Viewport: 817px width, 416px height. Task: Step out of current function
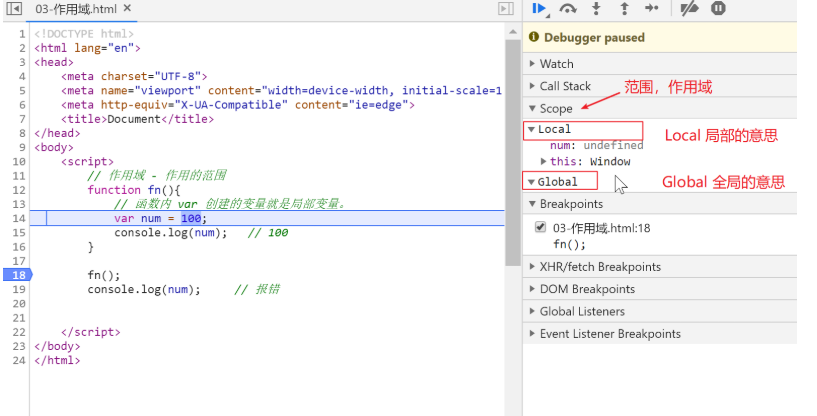point(624,8)
